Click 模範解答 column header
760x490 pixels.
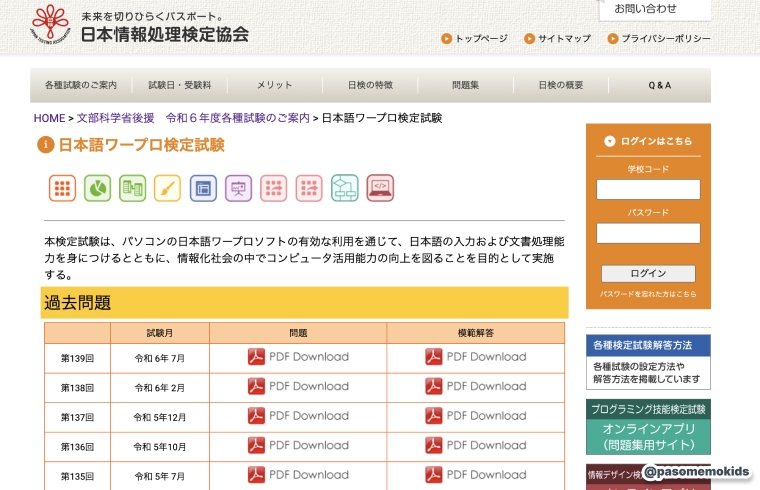475,333
